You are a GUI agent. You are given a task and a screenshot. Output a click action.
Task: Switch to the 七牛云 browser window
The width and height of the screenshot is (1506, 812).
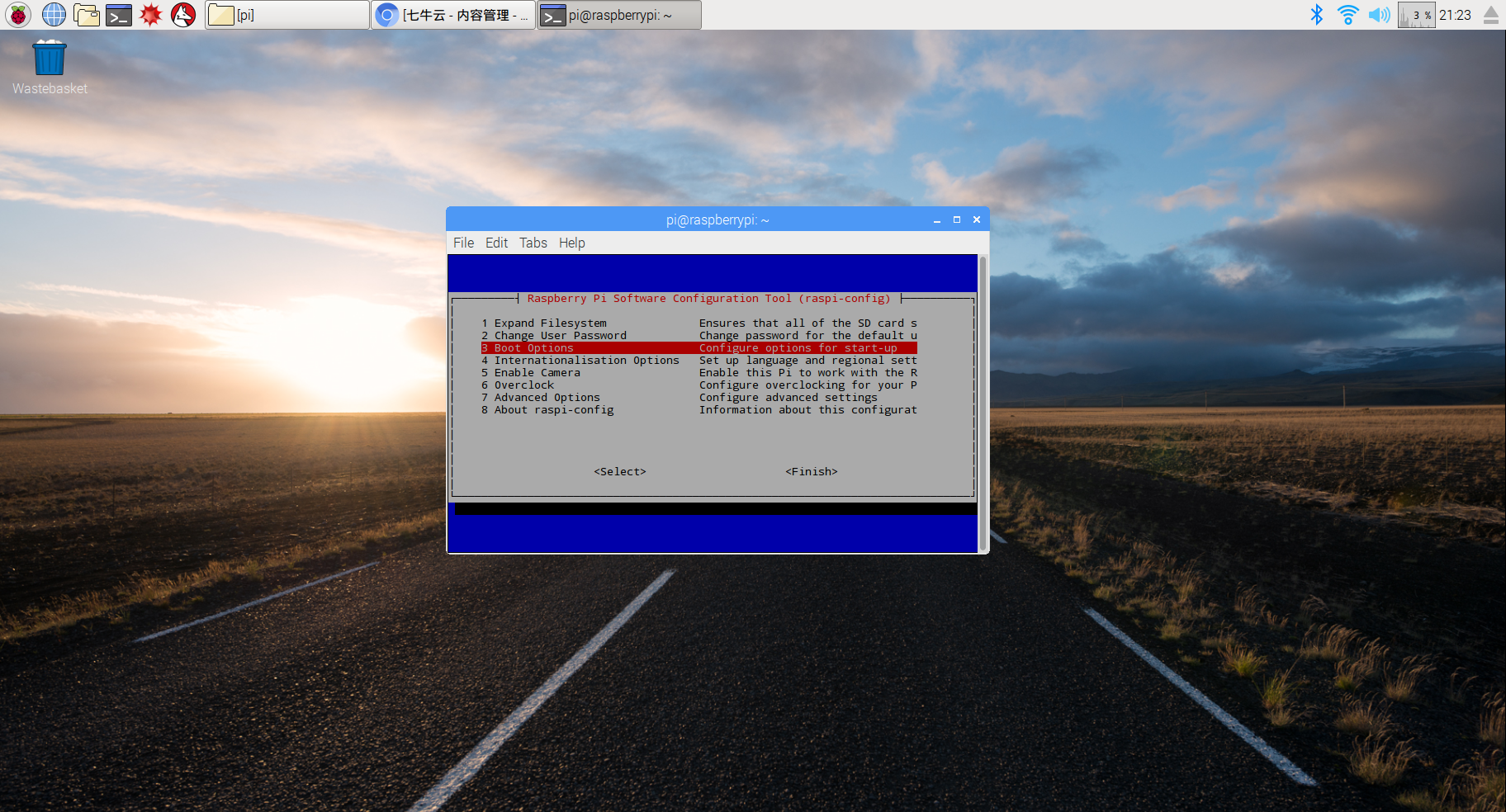pyautogui.click(x=452, y=15)
